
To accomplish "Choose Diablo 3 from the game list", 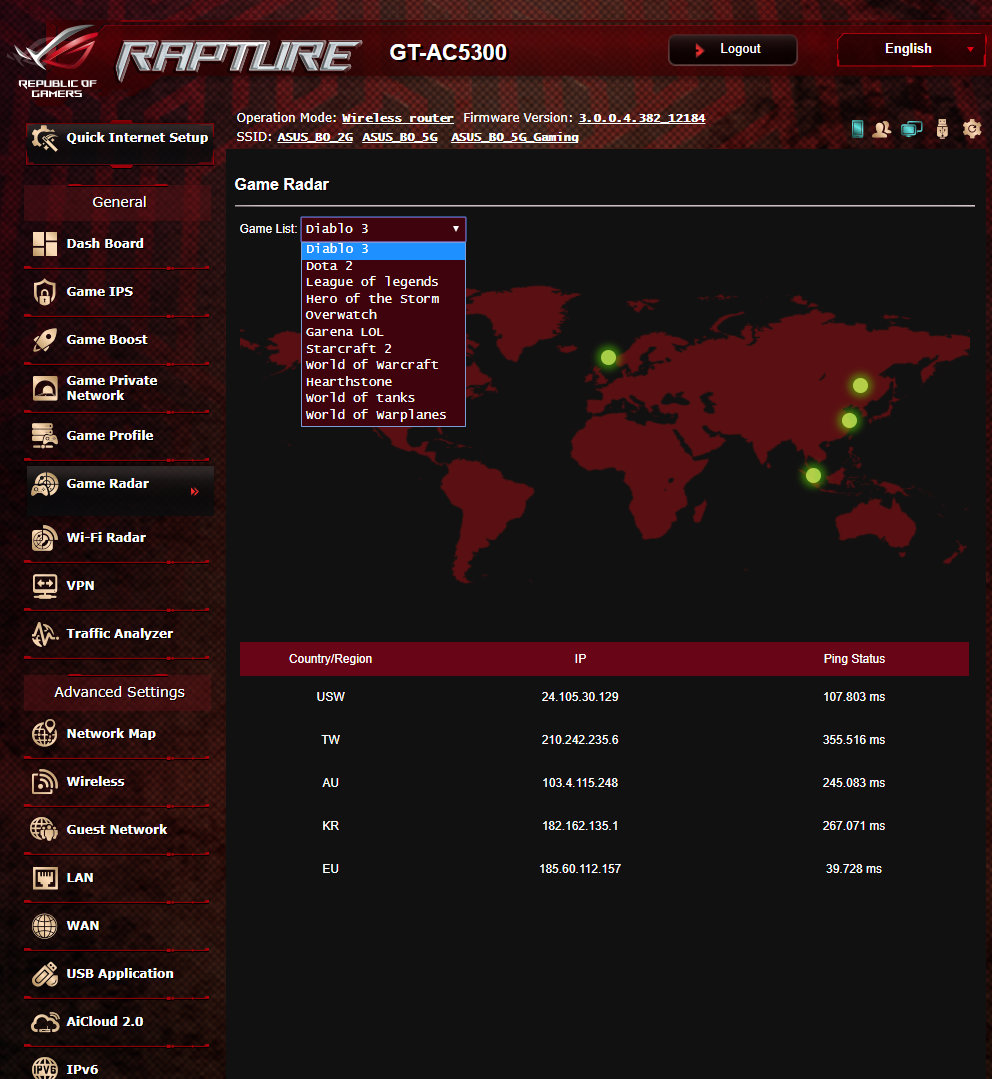I will pyautogui.click(x=383, y=249).
